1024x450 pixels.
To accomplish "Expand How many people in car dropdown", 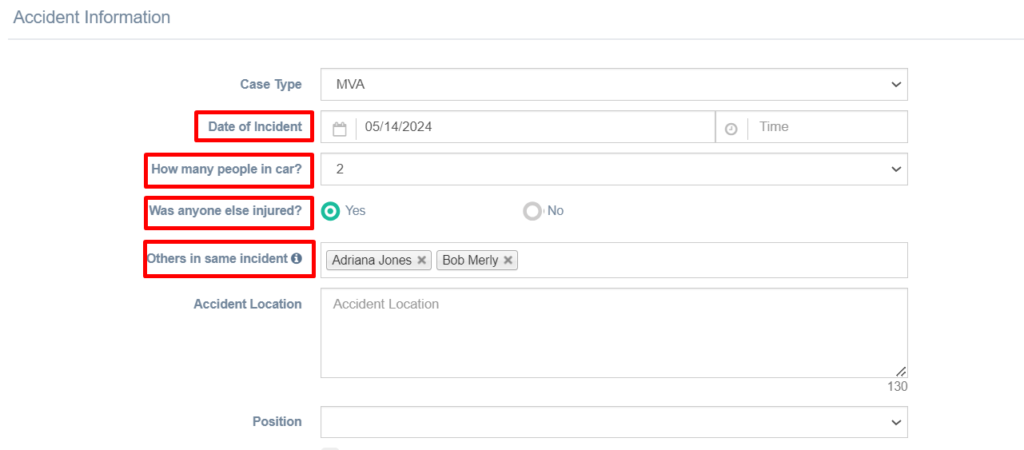I will (614, 169).
